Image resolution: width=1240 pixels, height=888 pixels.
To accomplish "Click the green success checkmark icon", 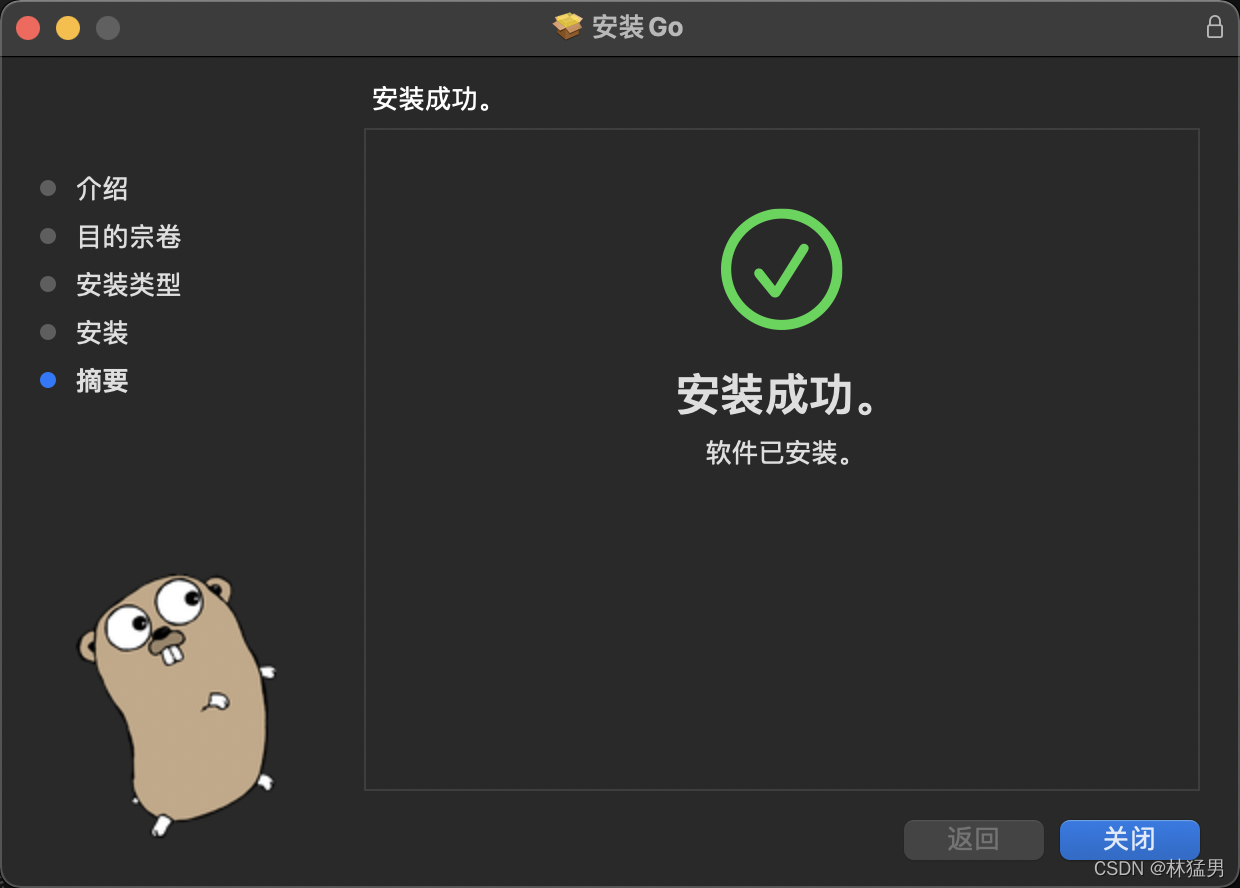I will 781,269.
